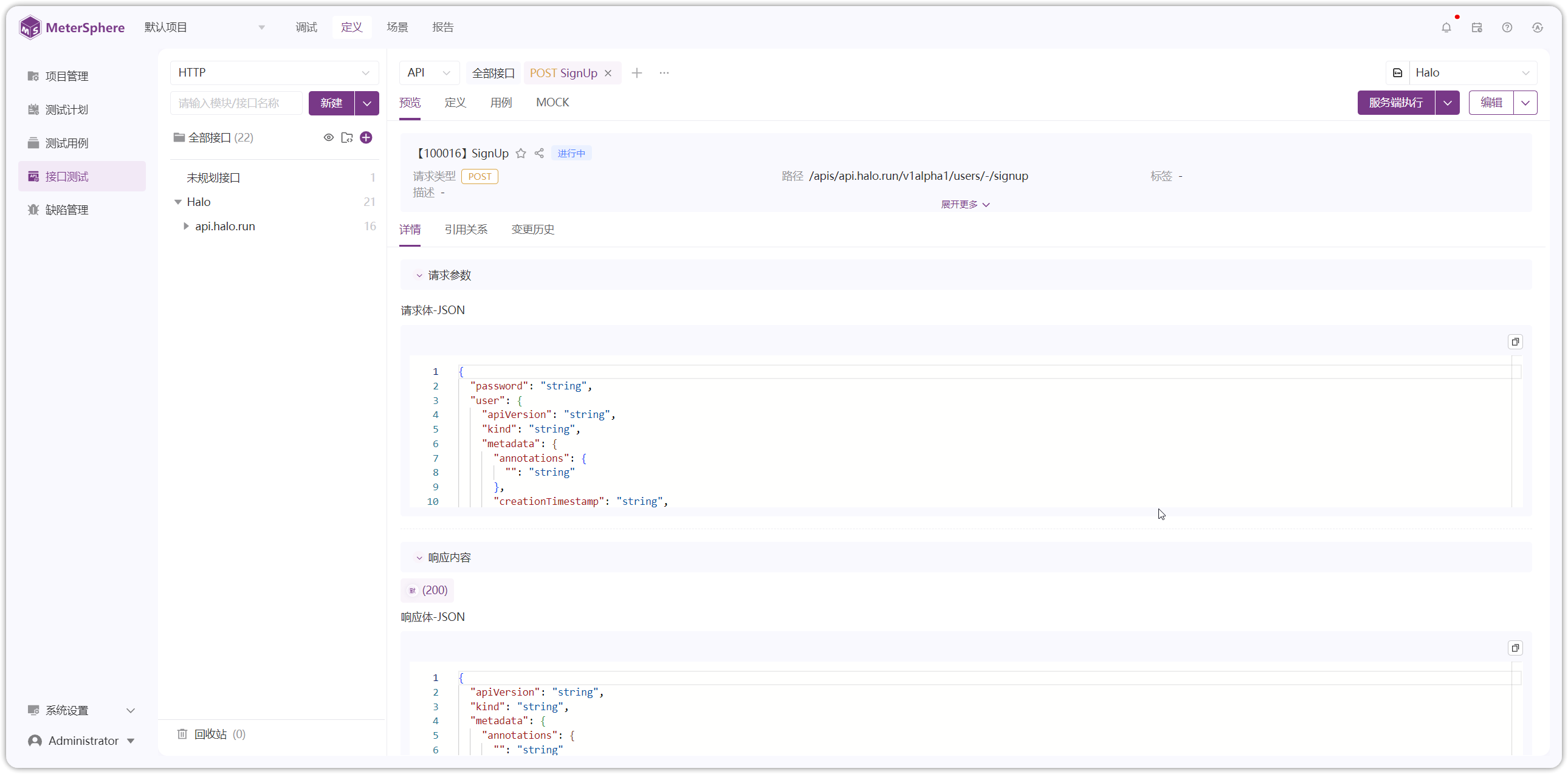Viewport: 1568px width, 774px height.
Task: Open the help question-mark icon
Action: point(1507,27)
